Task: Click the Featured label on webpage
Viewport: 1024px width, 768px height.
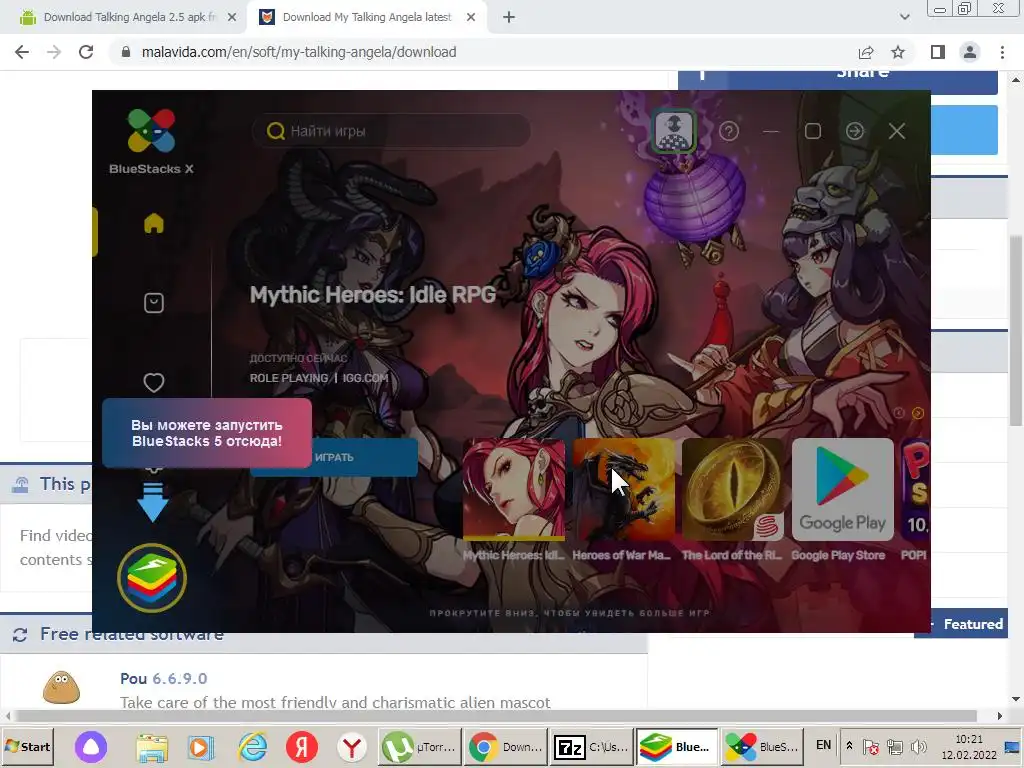Action: (973, 624)
